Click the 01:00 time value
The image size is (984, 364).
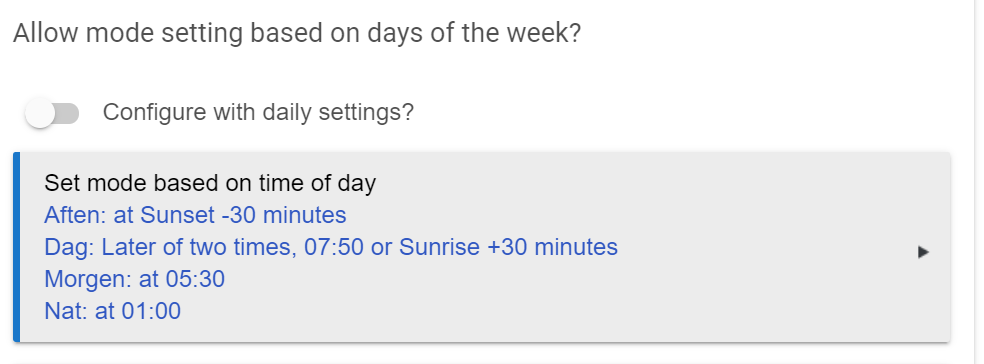tap(151, 311)
